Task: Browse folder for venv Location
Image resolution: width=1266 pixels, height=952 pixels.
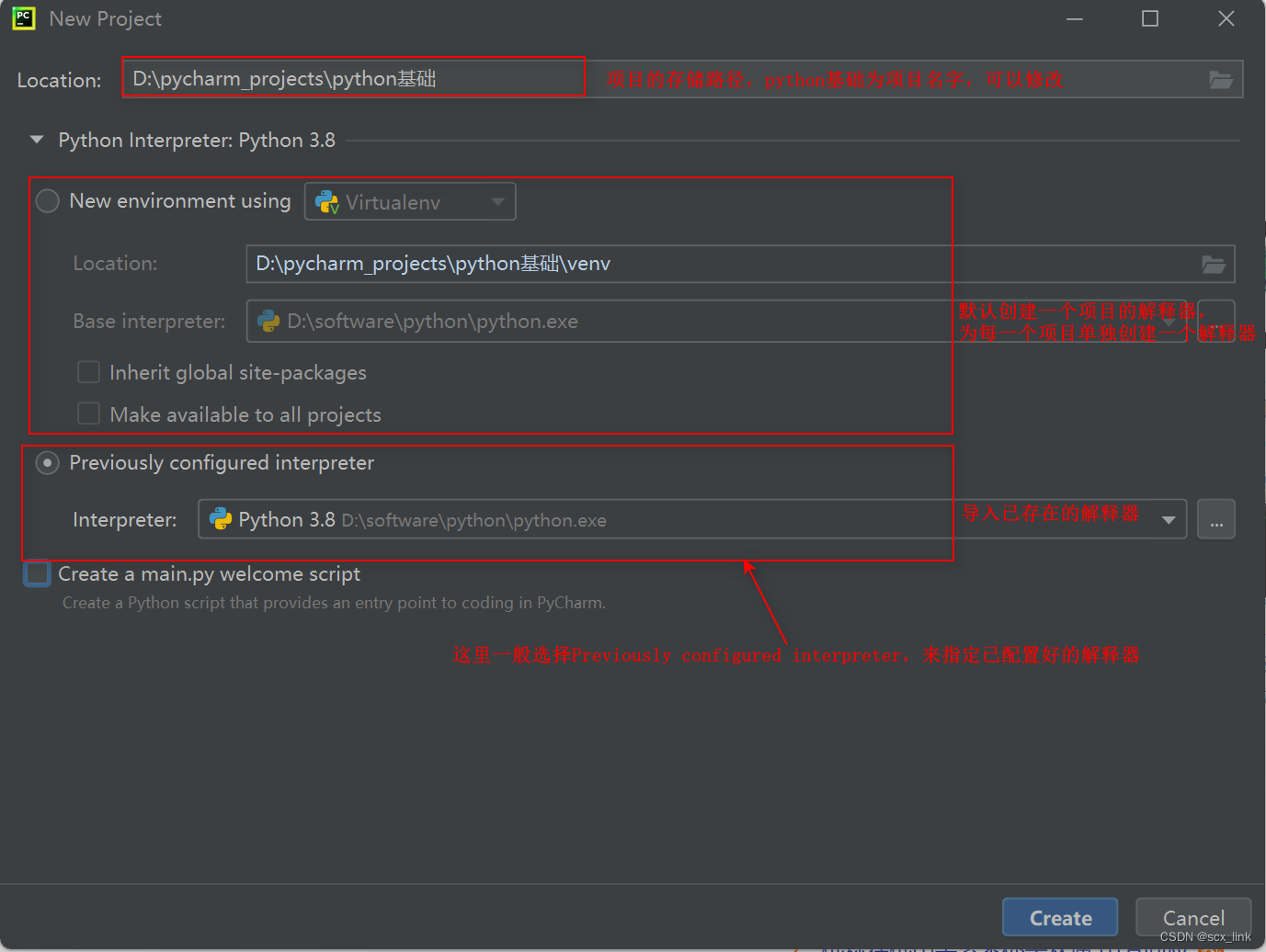Action: click(1214, 265)
